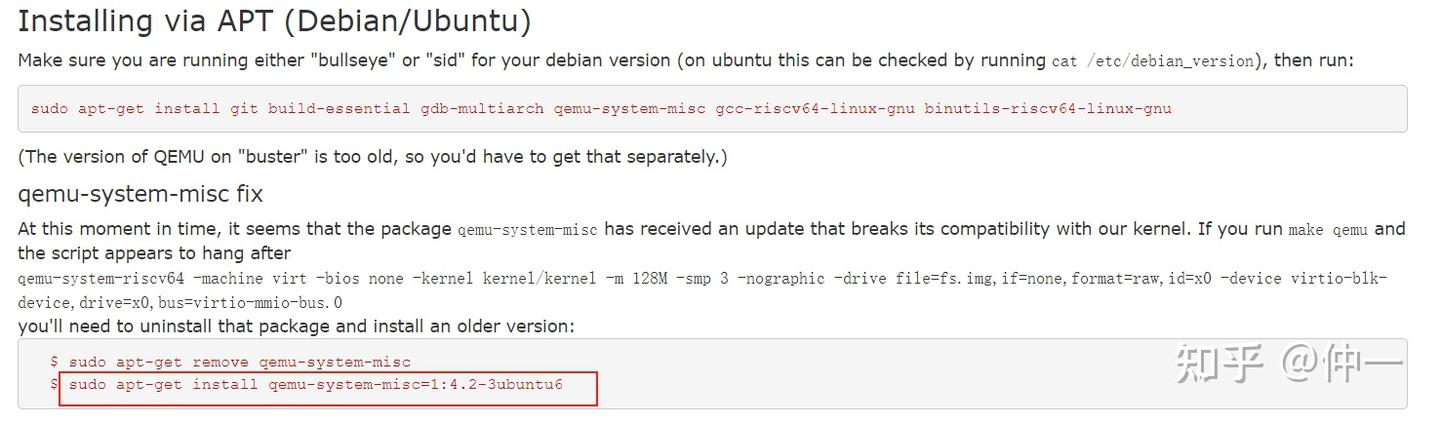
Task: Click the inline code "make qemu"
Action: point(1329,230)
